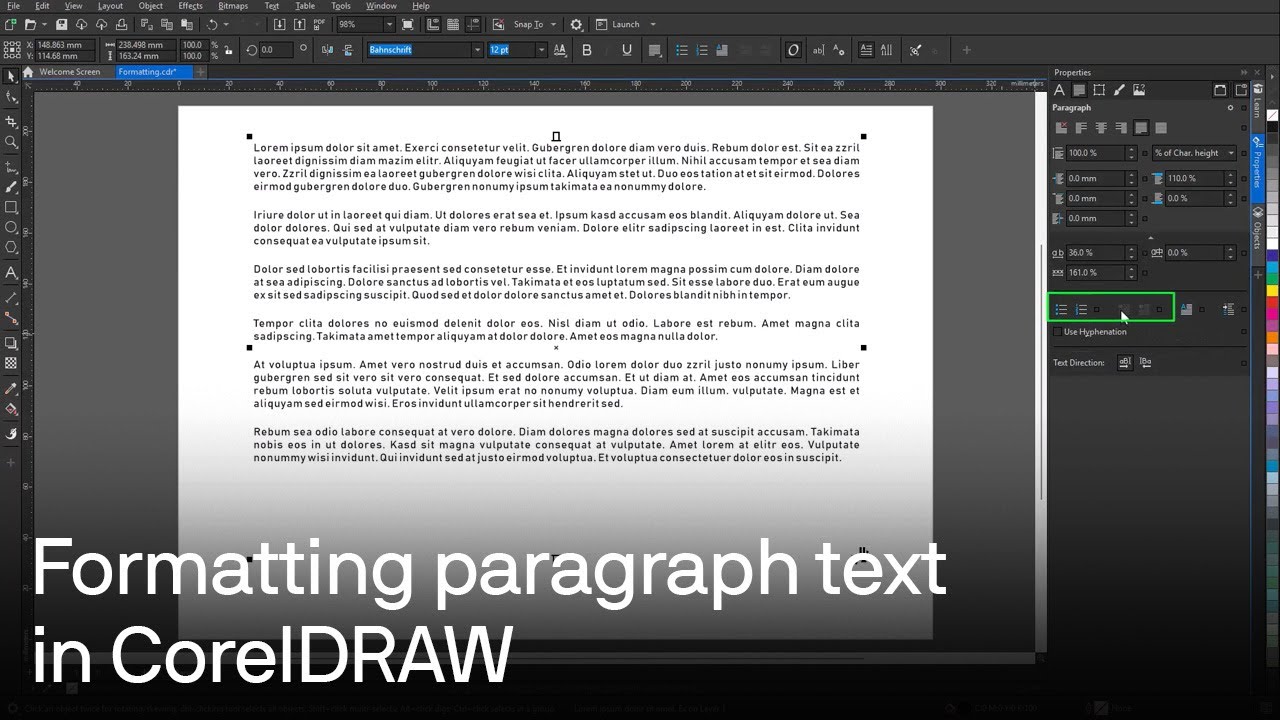
Task: Add new document tab with plus button
Action: pyautogui.click(x=200, y=72)
